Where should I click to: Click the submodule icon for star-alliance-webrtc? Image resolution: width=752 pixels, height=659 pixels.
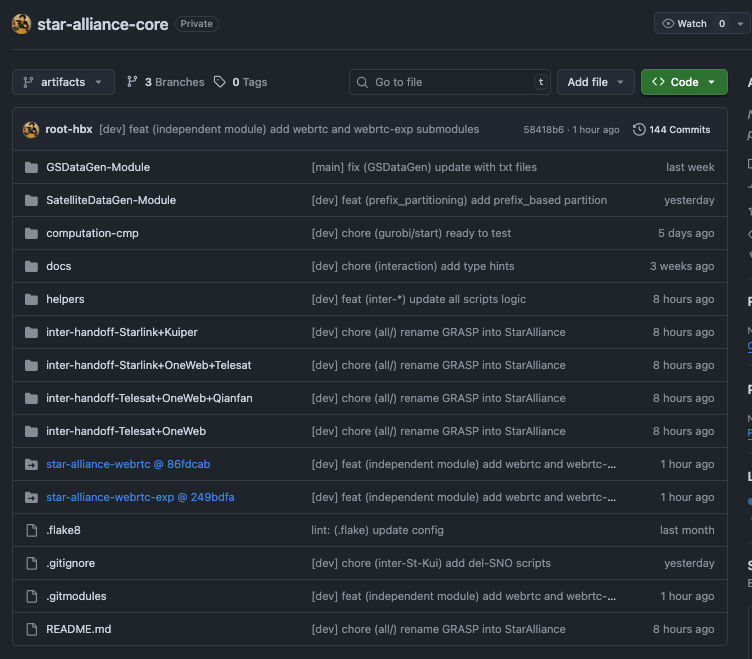31,464
